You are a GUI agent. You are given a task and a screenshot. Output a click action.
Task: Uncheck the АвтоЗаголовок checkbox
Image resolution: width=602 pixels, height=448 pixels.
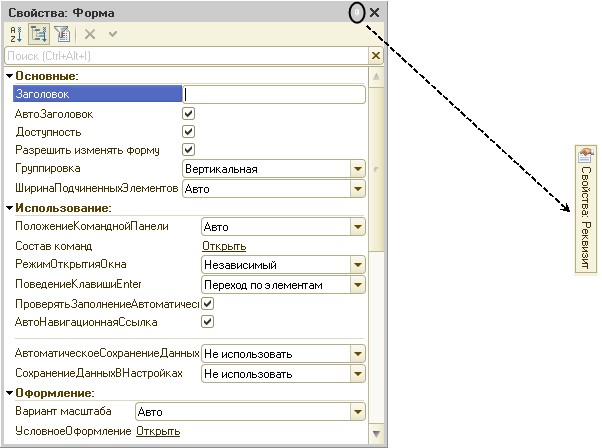pos(188,114)
